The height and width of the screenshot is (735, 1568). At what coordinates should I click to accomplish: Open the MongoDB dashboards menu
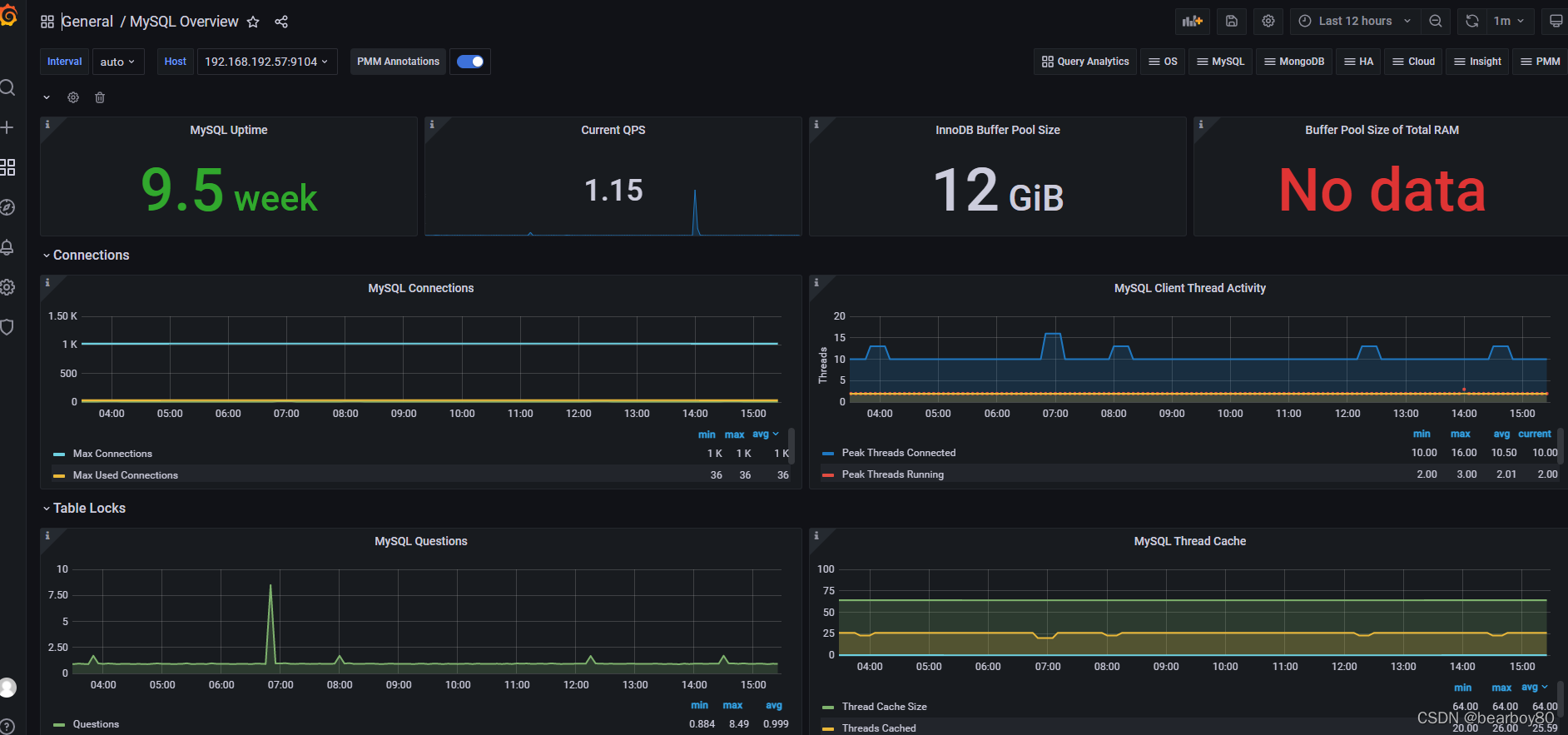(1293, 62)
